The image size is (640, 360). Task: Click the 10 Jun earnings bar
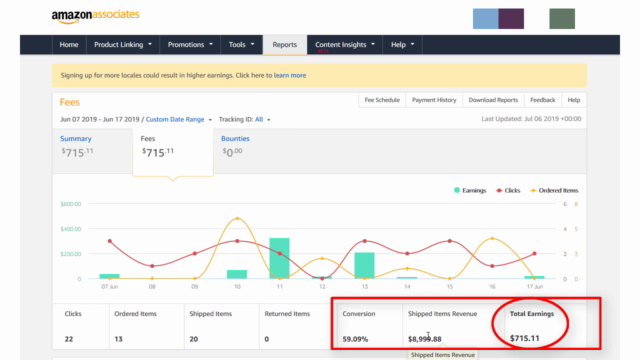pos(237,274)
